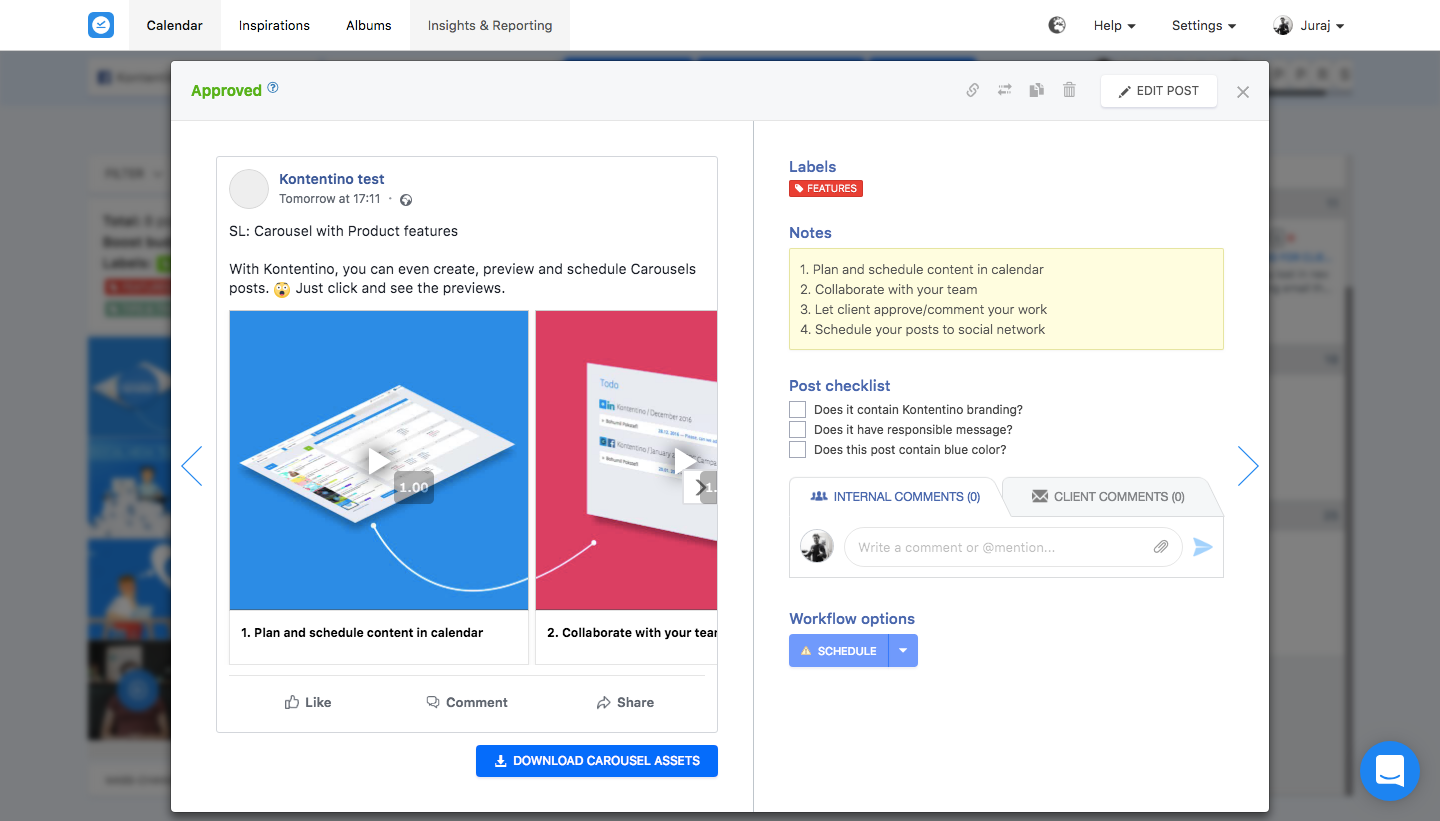Open the Settings dropdown menu
Image resolution: width=1440 pixels, height=821 pixels.
coord(1204,26)
